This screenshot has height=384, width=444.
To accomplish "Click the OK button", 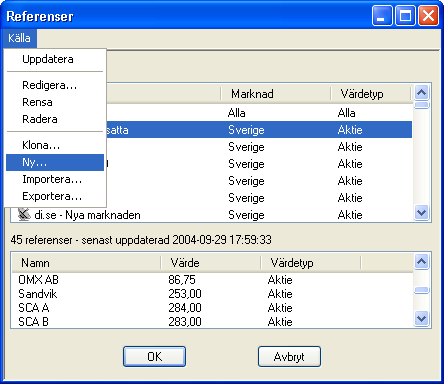I will (155, 357).
